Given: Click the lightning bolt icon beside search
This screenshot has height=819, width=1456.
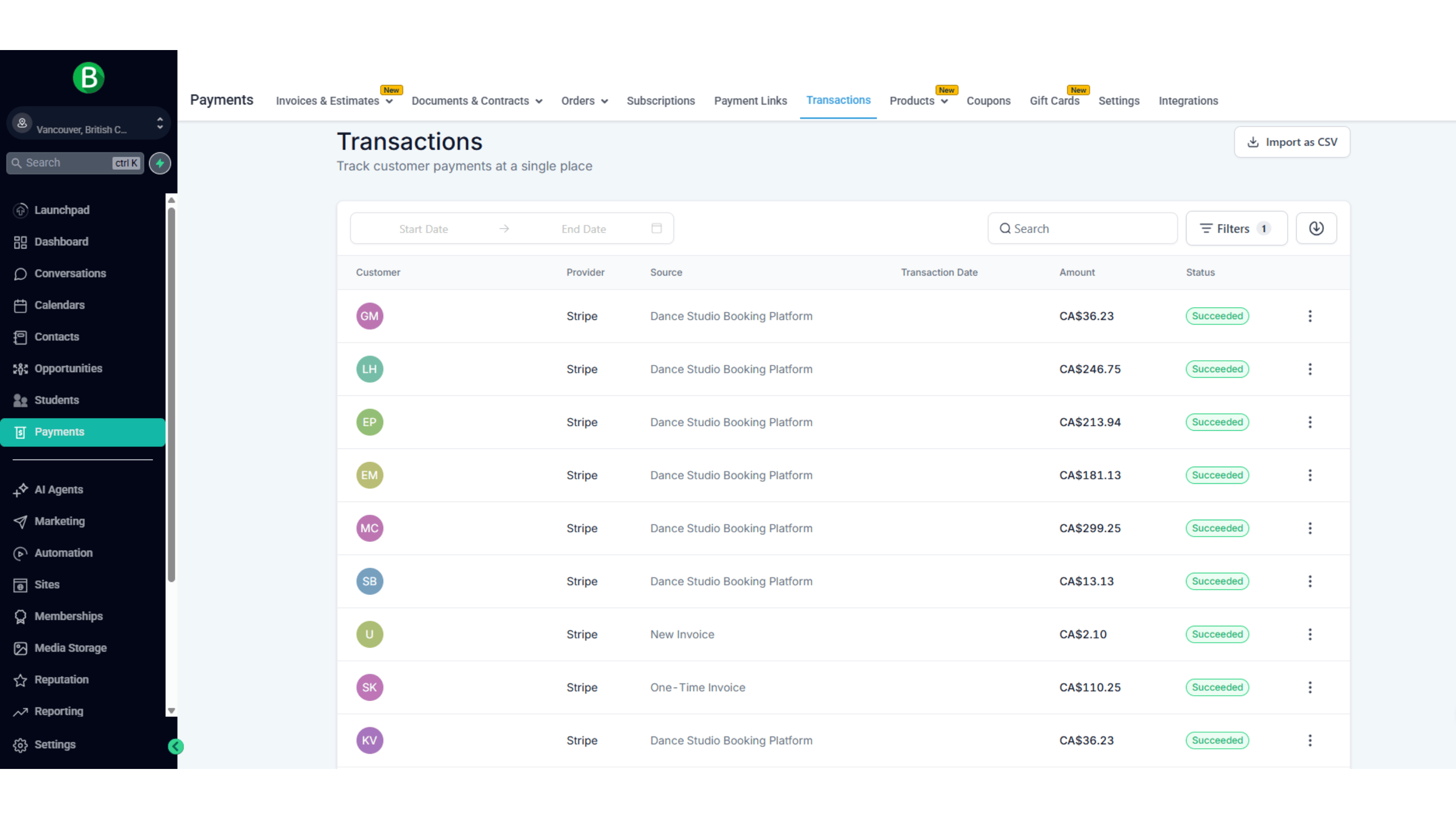Looking at the screenshot, I should (160, 163).
